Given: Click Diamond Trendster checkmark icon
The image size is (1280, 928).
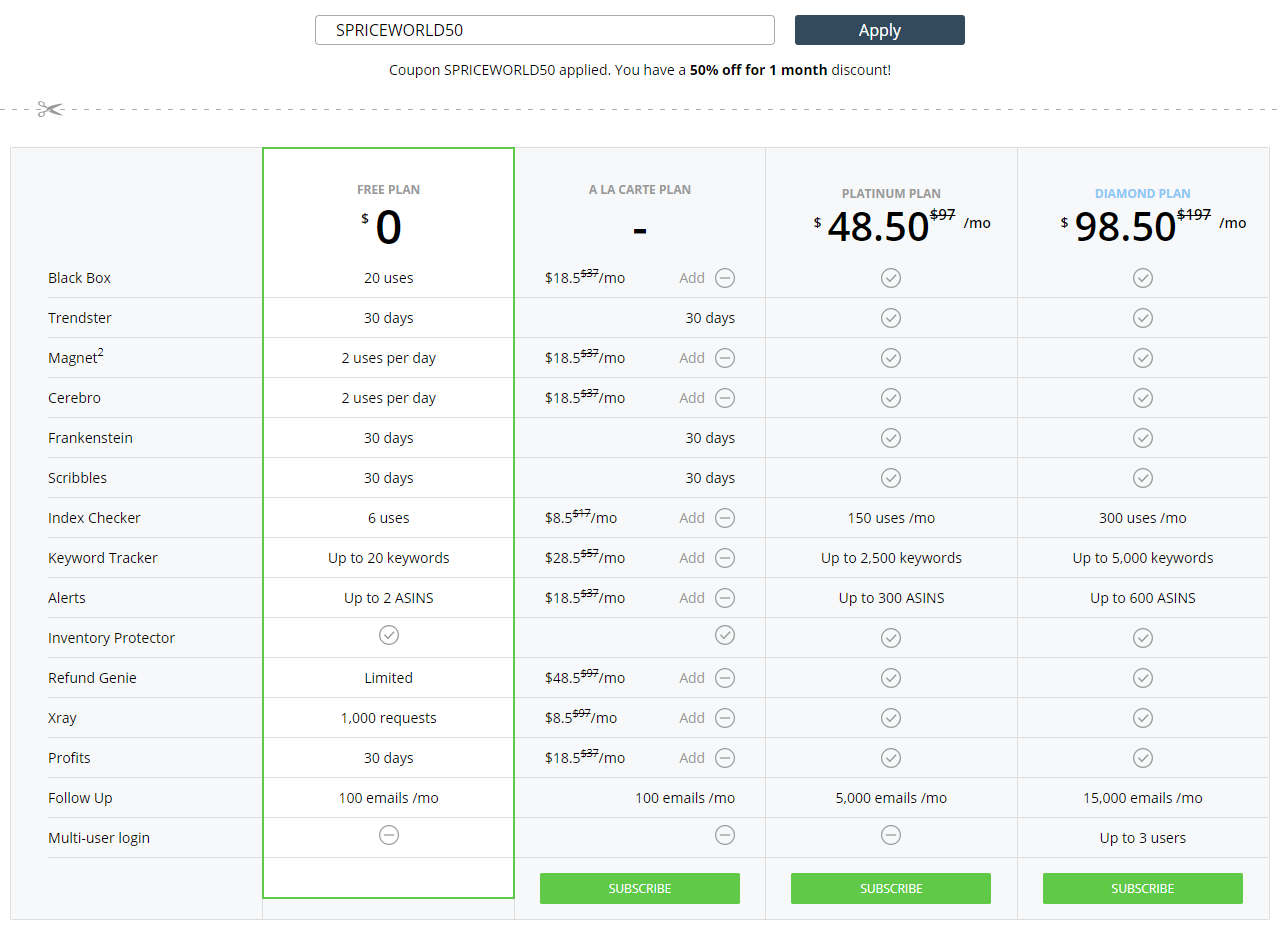Looking at the screenshot, I should pos(1143,318).
